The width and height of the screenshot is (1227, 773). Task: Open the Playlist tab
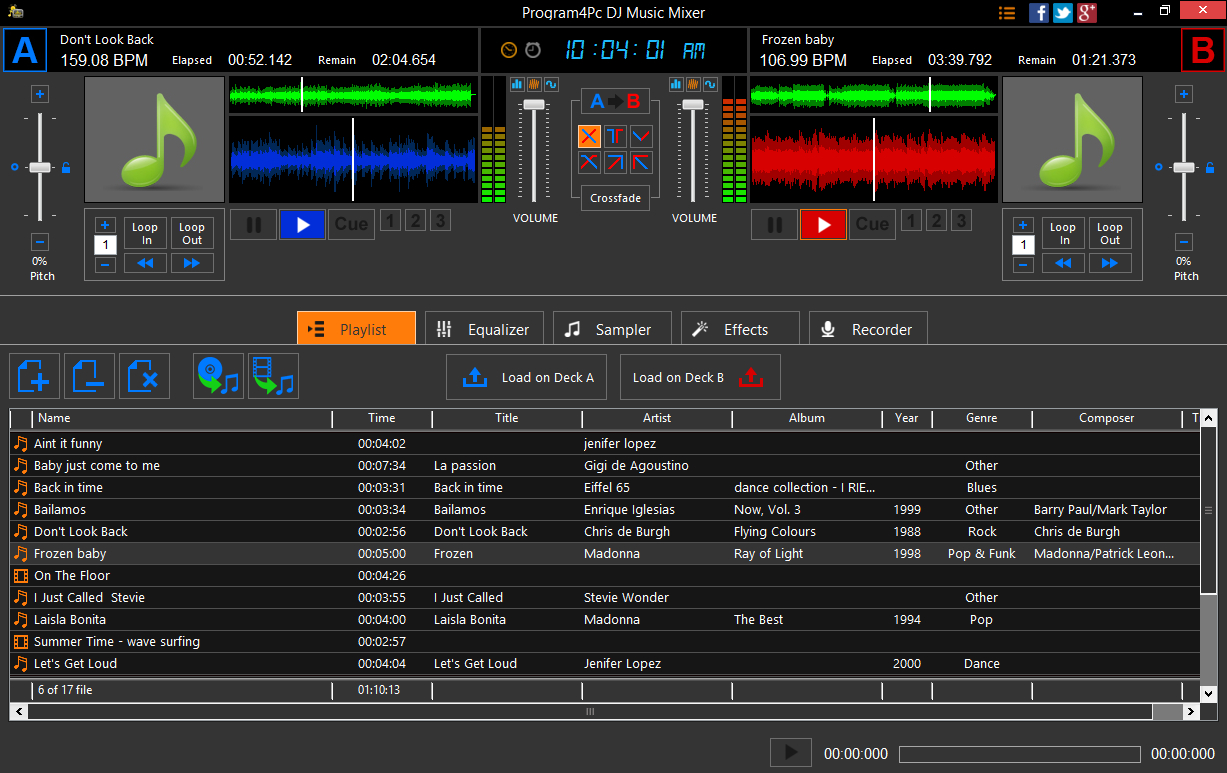point(356,329)
